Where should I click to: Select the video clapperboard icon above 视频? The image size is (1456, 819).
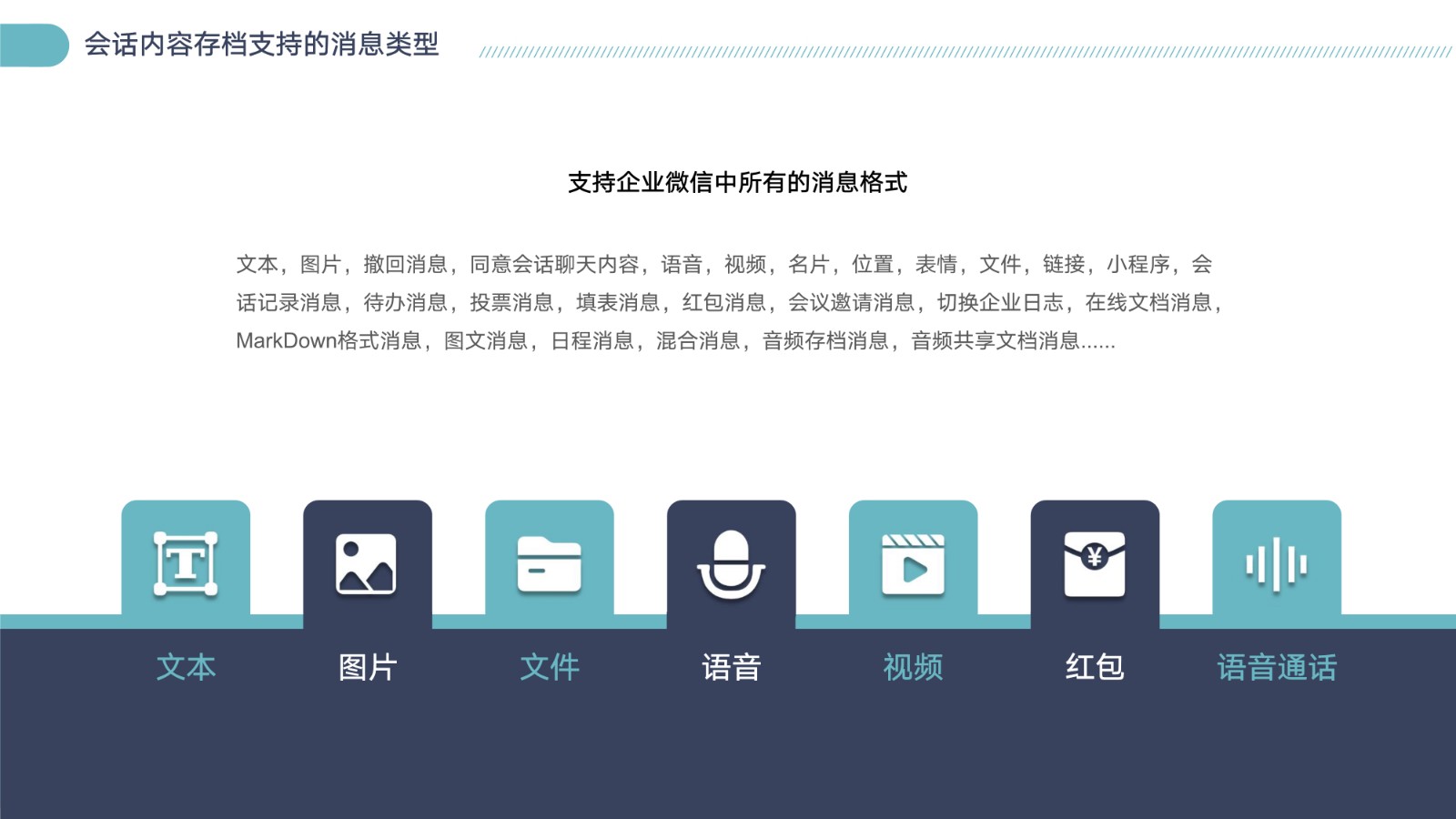click(x=913, y=565)
